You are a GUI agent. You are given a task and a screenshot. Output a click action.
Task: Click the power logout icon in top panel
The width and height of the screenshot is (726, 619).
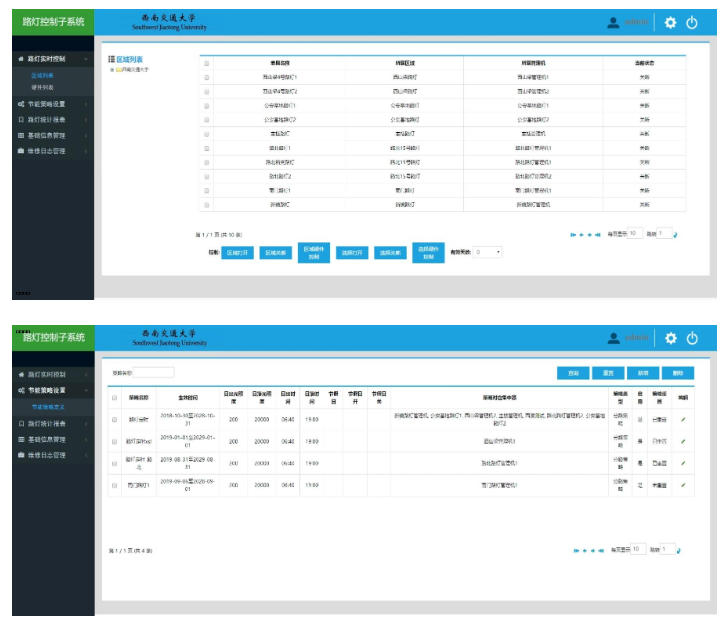pos(692,22)
